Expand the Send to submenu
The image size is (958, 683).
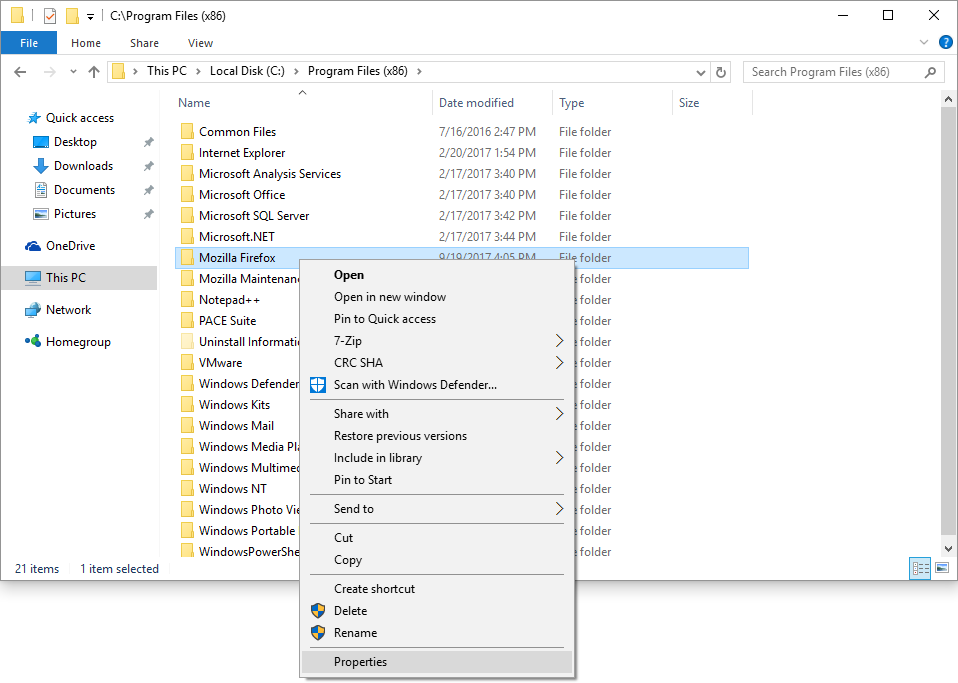point(437,508)
